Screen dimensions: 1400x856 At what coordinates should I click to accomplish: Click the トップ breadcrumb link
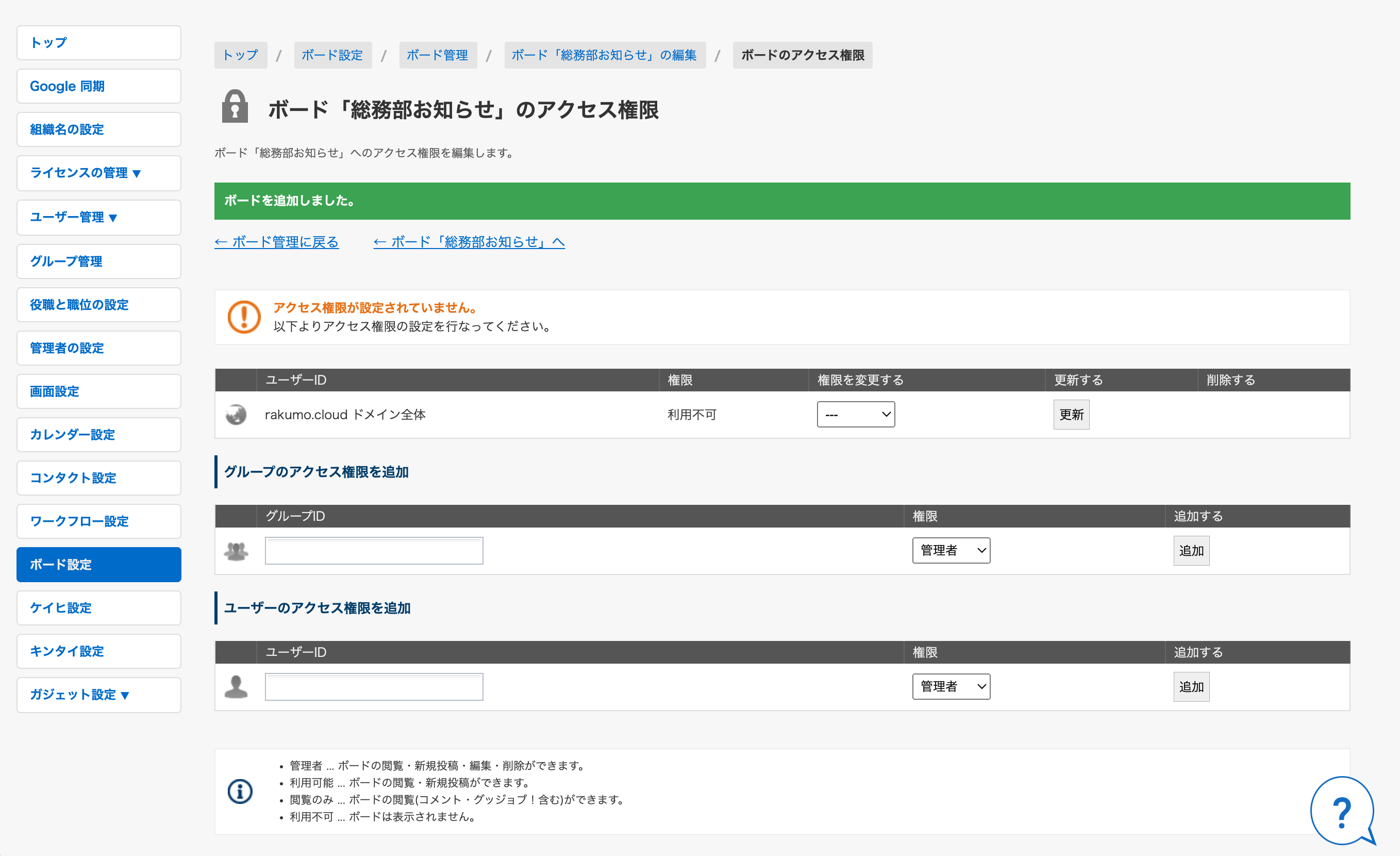tap(240, 55)
